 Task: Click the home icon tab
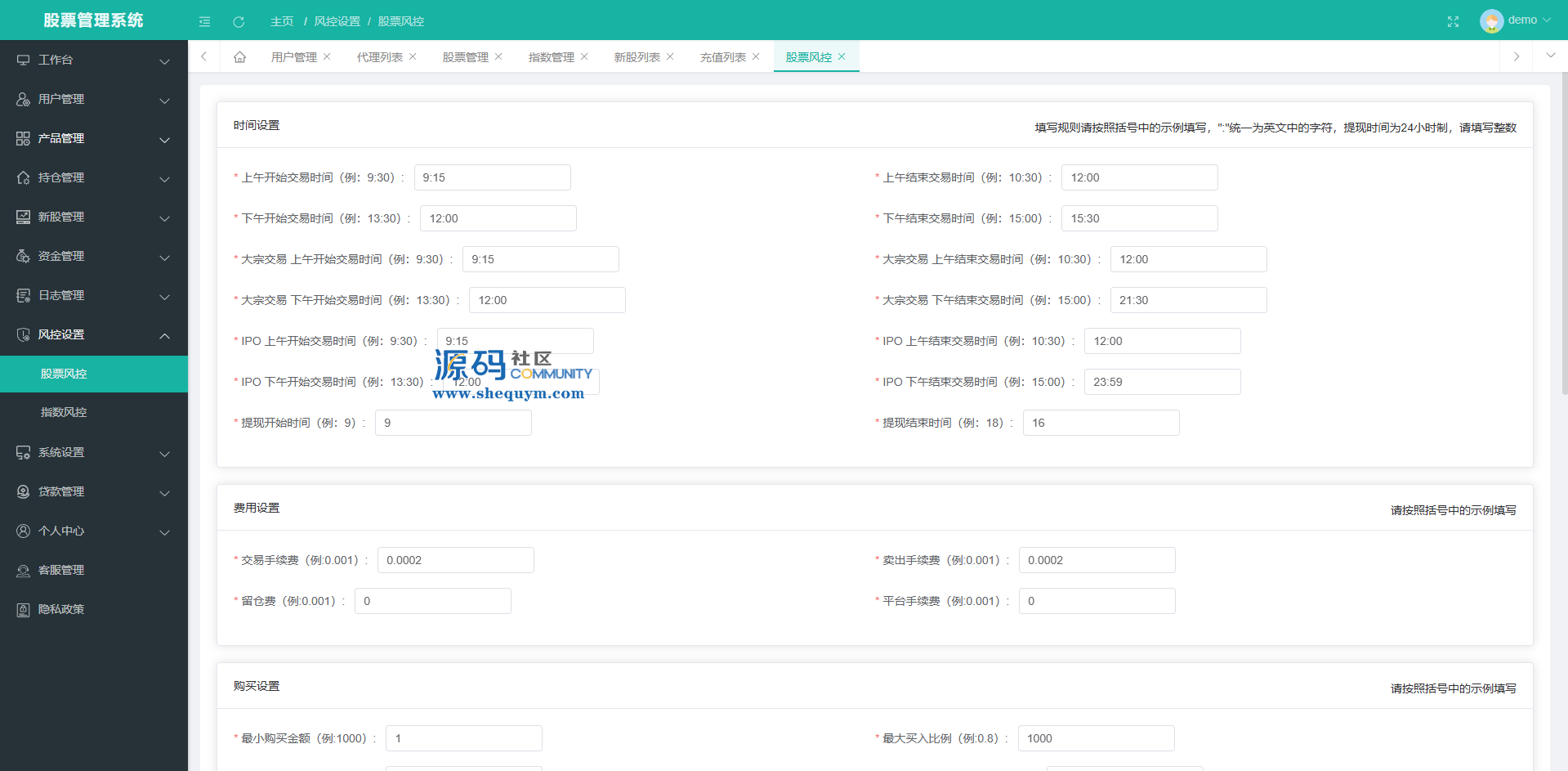point(239,57)
